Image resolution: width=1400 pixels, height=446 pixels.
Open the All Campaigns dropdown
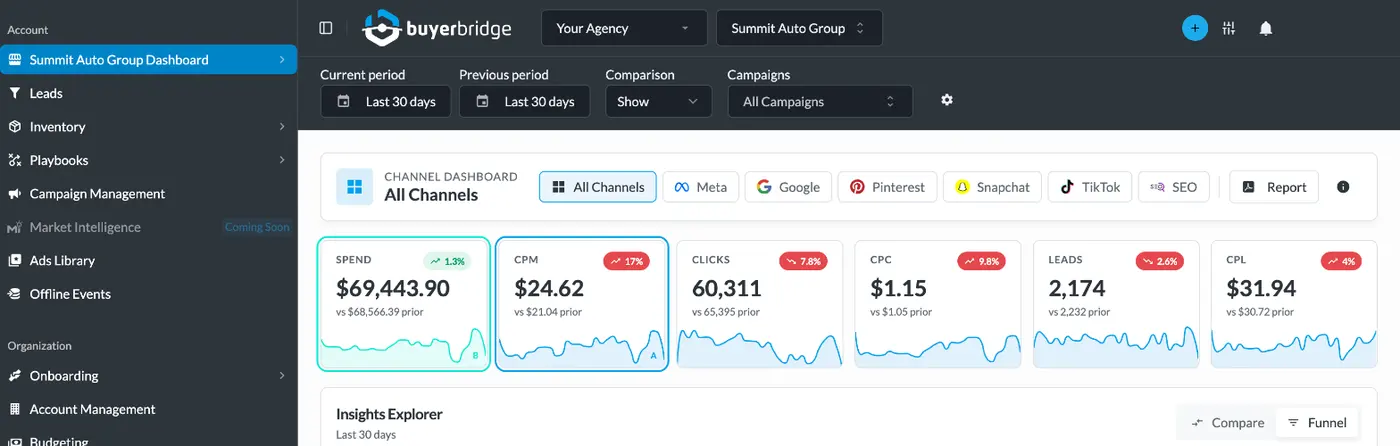pyautogui.click(x=820, y=101)
